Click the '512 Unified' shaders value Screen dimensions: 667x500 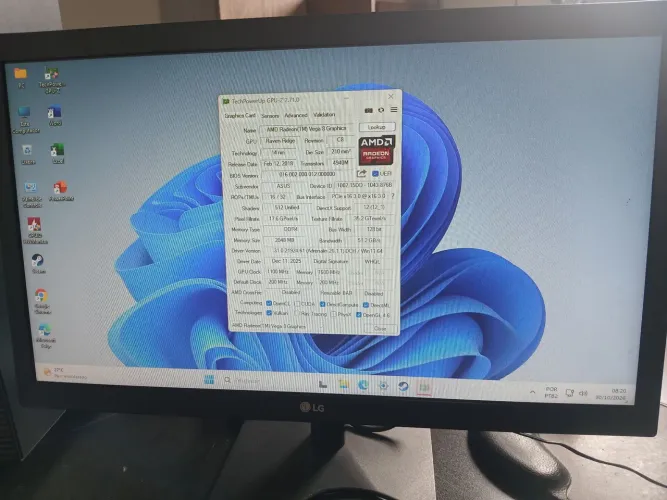coord(287,208)
